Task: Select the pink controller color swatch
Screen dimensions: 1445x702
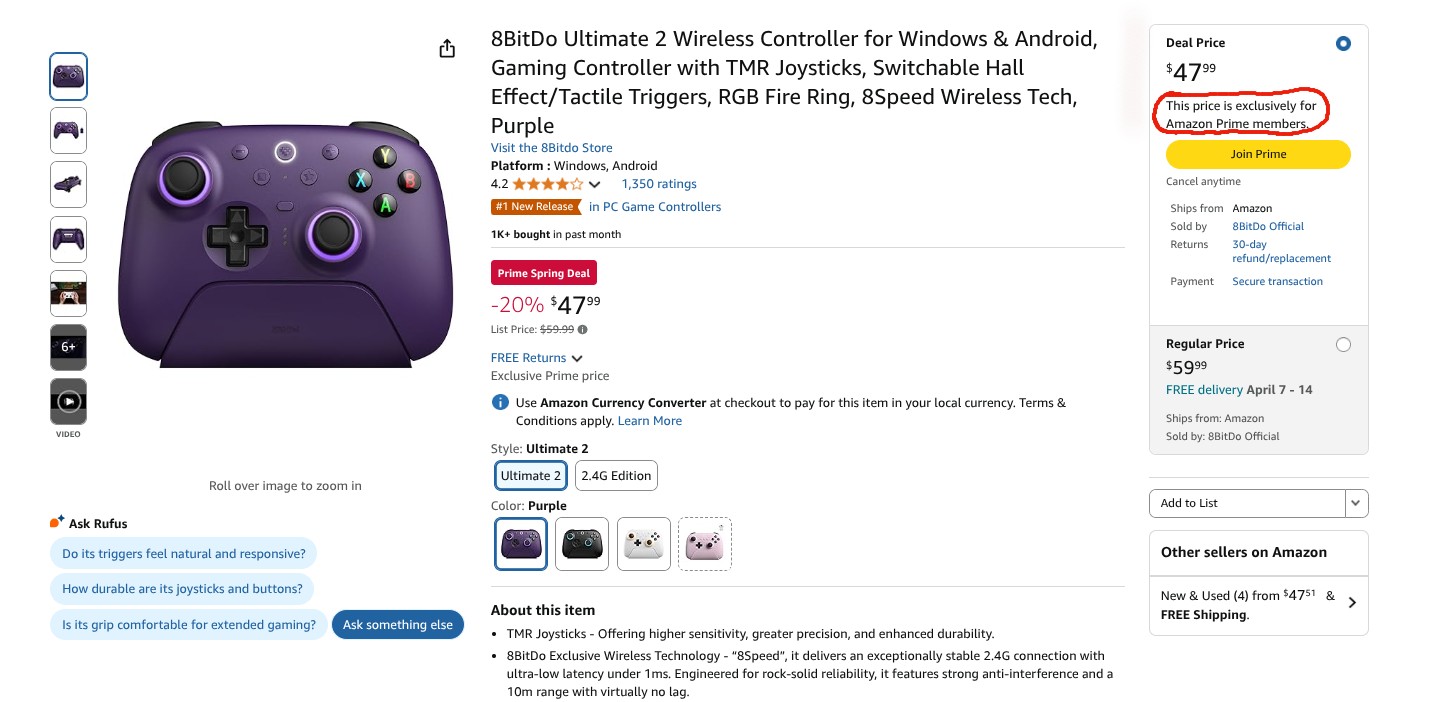Action: click(705, 544)
